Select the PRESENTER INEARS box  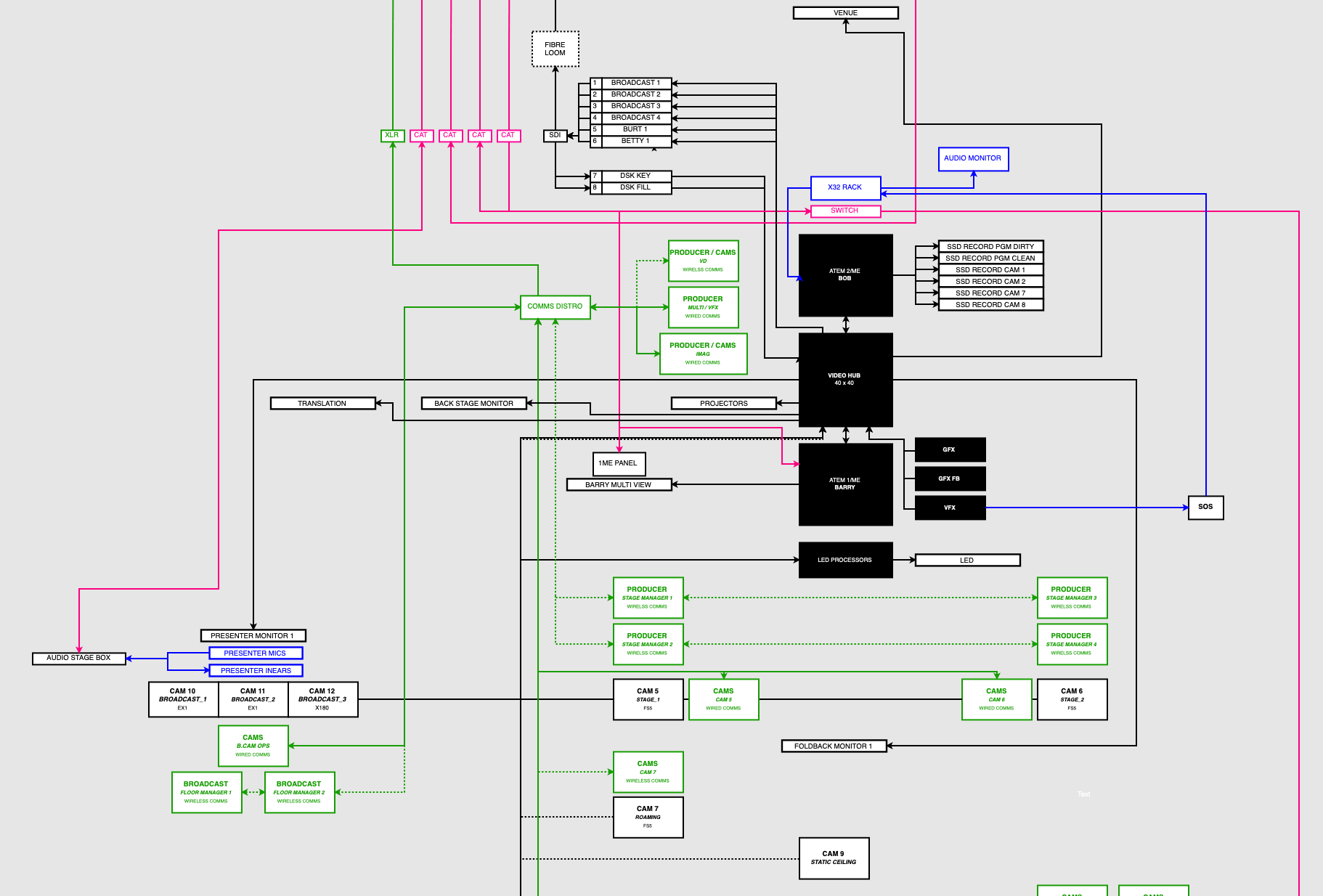(256, 670)
